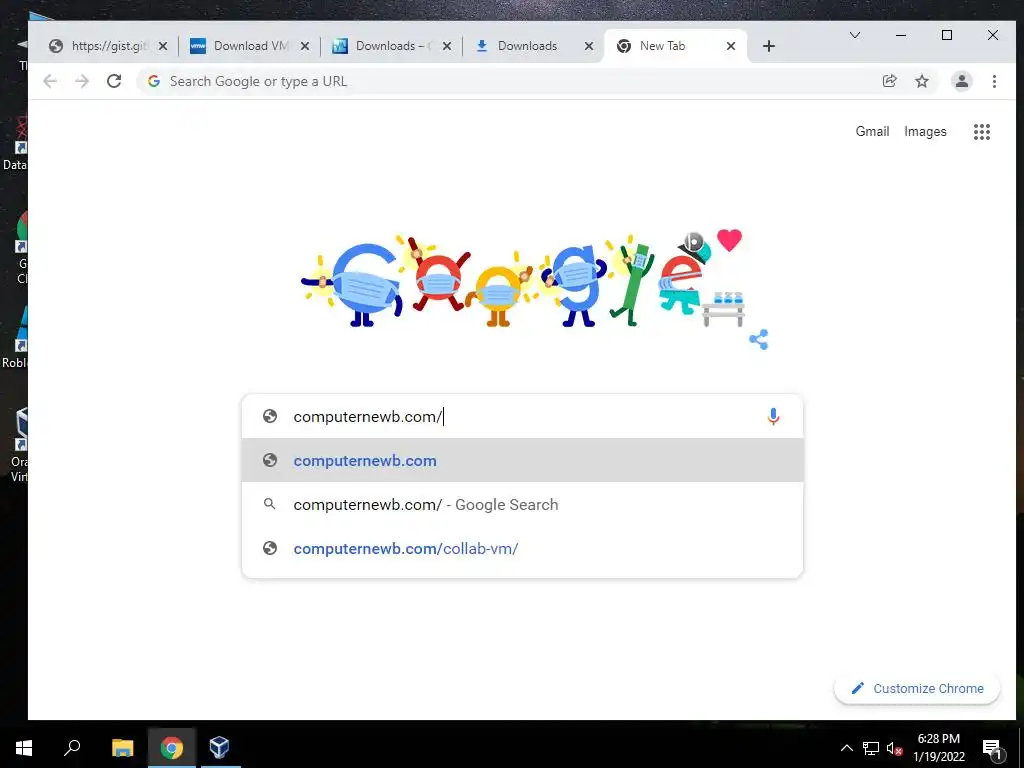The image size is (1024, 768).
Task: Open the tab search chevron
Action: coord(854,35)
